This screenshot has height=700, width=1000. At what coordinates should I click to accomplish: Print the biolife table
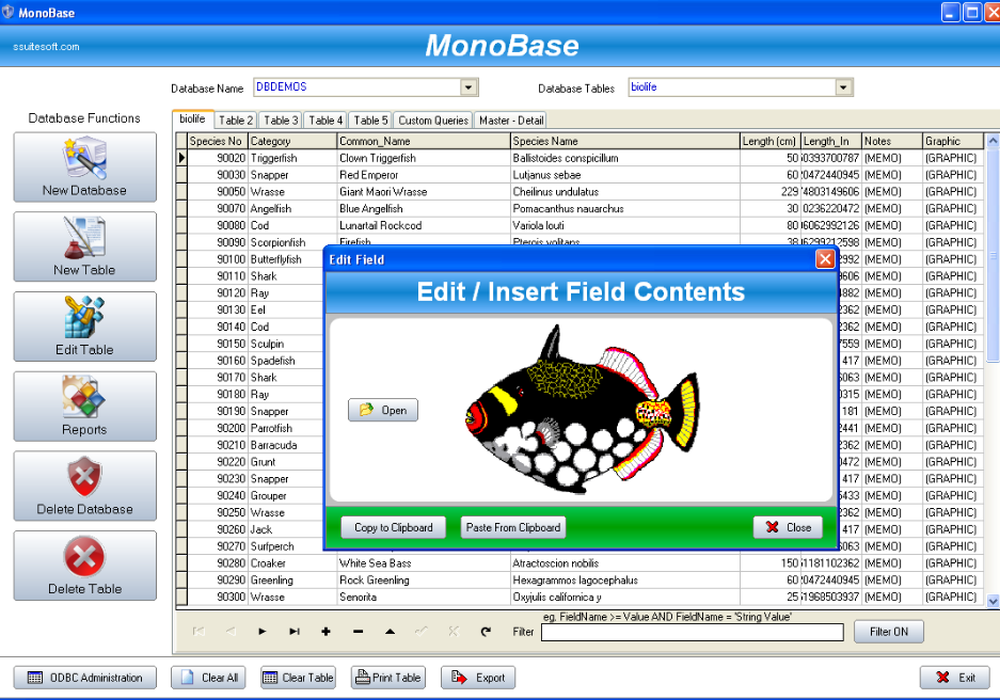pos(388,677)
